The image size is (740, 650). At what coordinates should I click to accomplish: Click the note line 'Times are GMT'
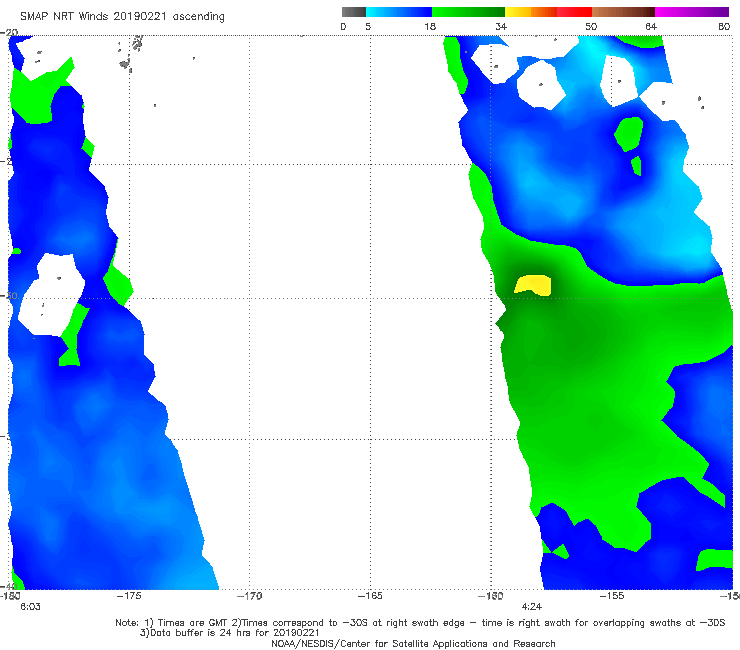click(185, 623)
